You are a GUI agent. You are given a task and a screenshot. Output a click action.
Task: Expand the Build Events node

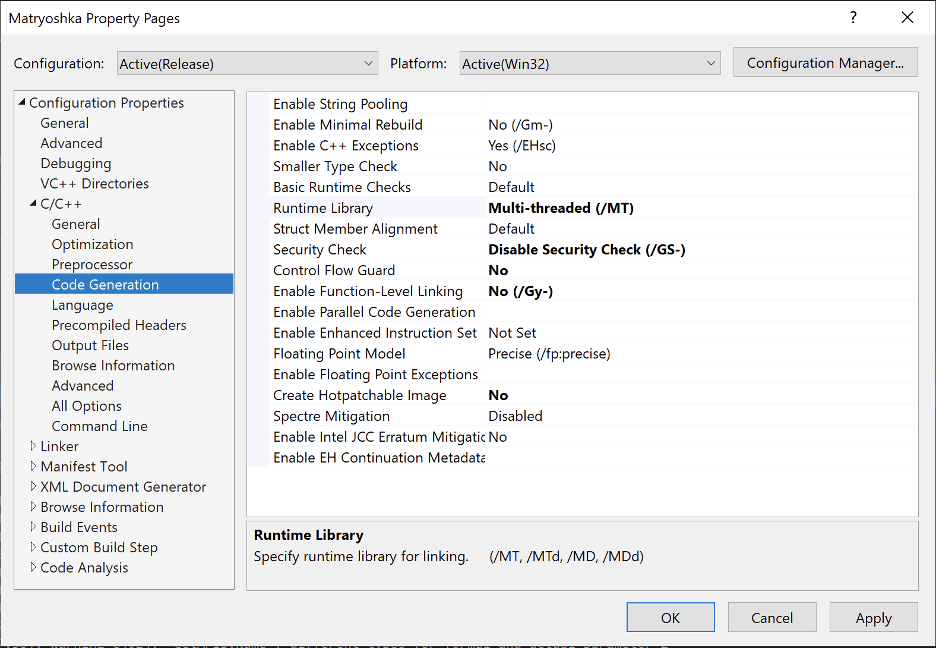(x=33, y=527)
